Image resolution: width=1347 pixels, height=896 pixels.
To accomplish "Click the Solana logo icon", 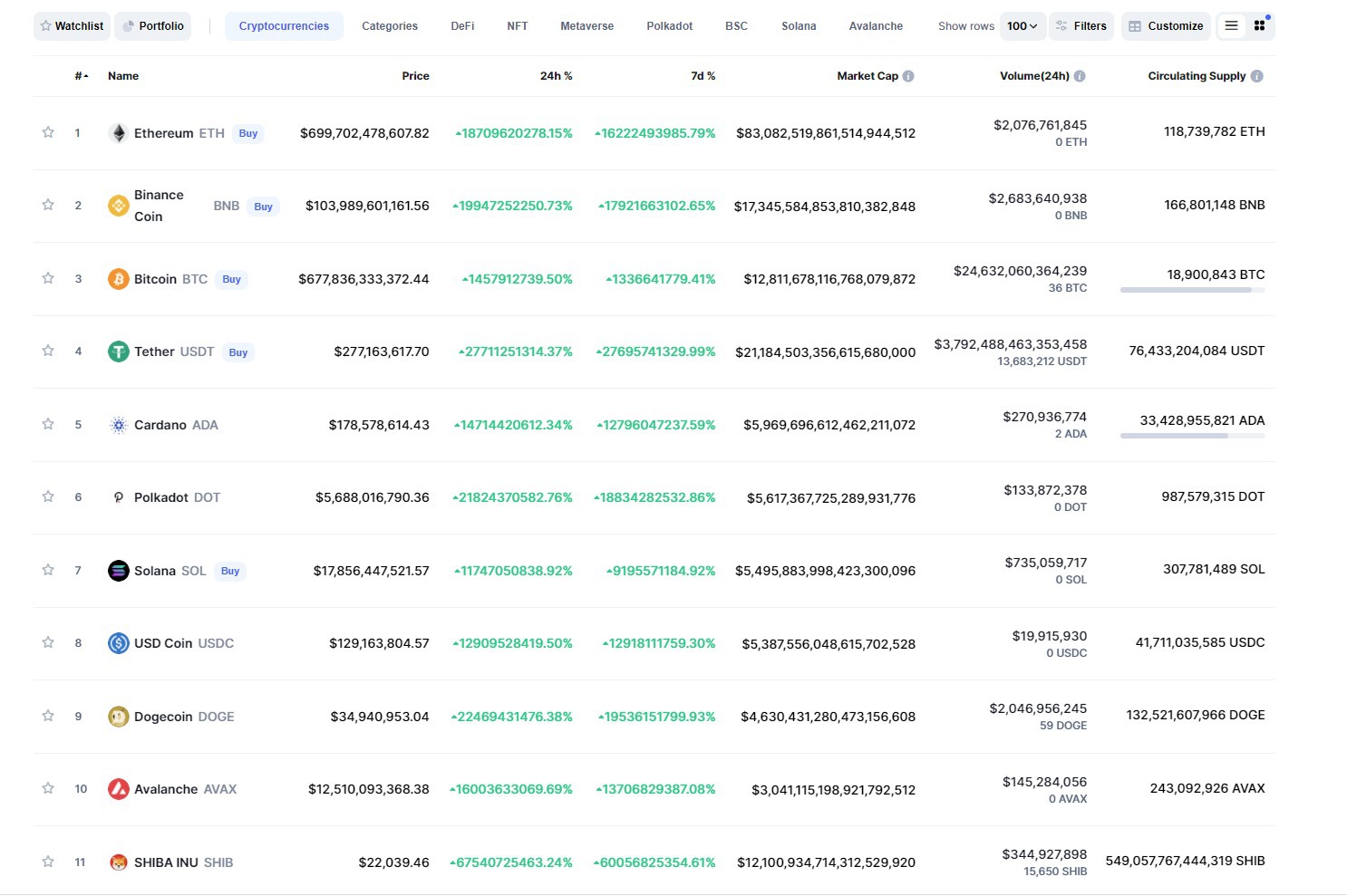I will point(118,571).
